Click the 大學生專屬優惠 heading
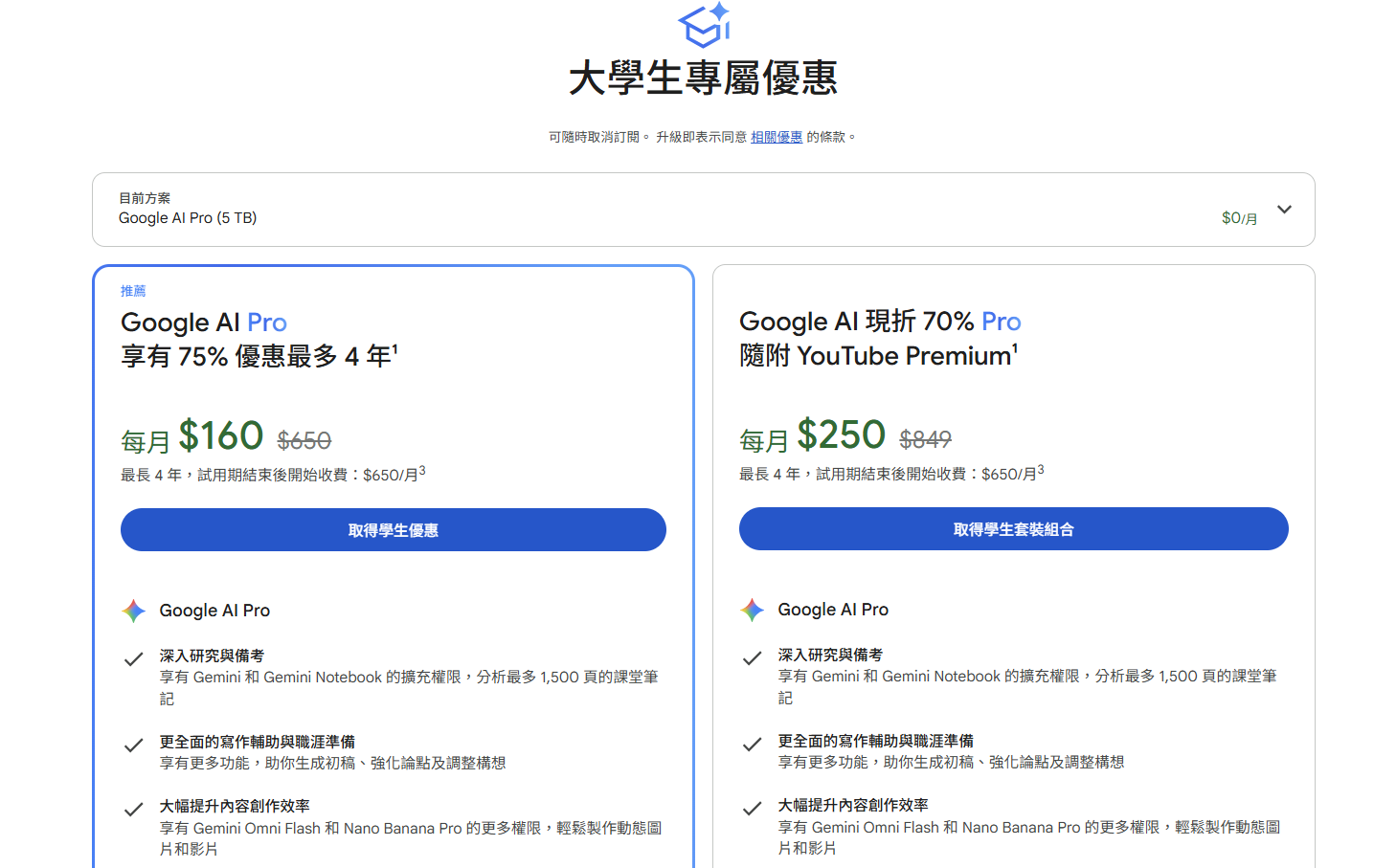This screenshot has height=868, width=1374. pos(704,78)
